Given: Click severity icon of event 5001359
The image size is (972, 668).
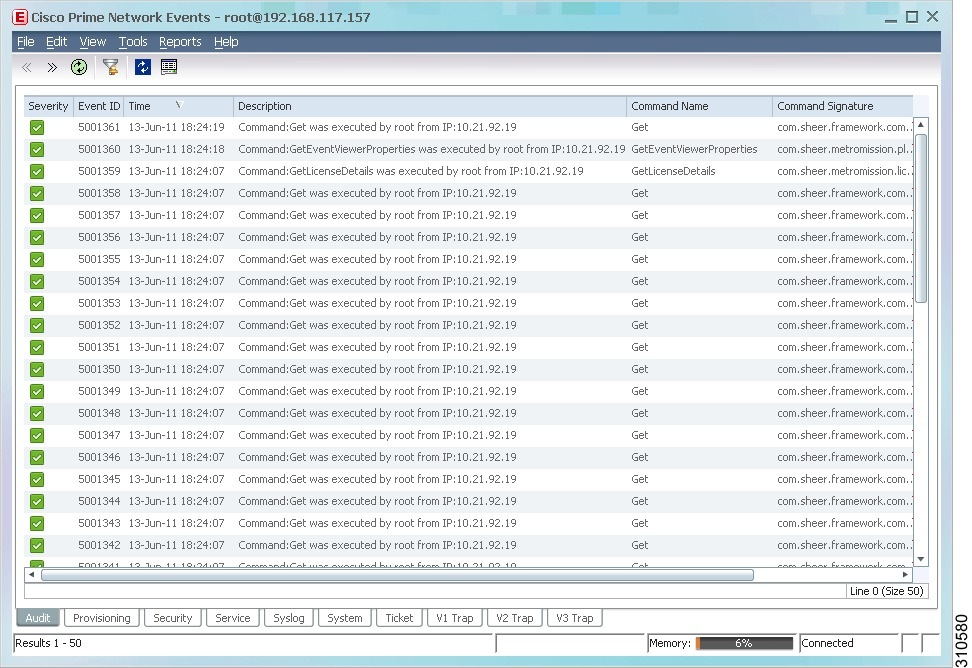Looking at the screenshot, I should [x=37, y=172].
